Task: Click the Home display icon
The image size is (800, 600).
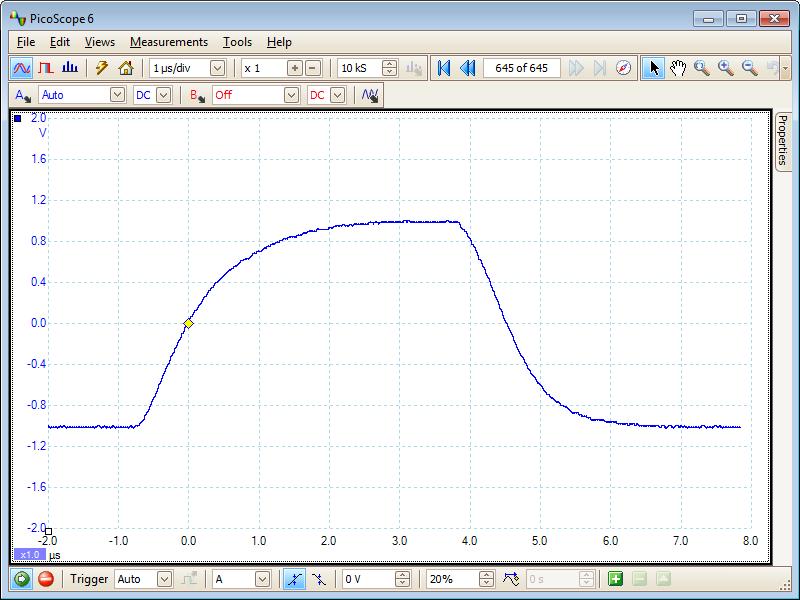Action: pos(126,68)
